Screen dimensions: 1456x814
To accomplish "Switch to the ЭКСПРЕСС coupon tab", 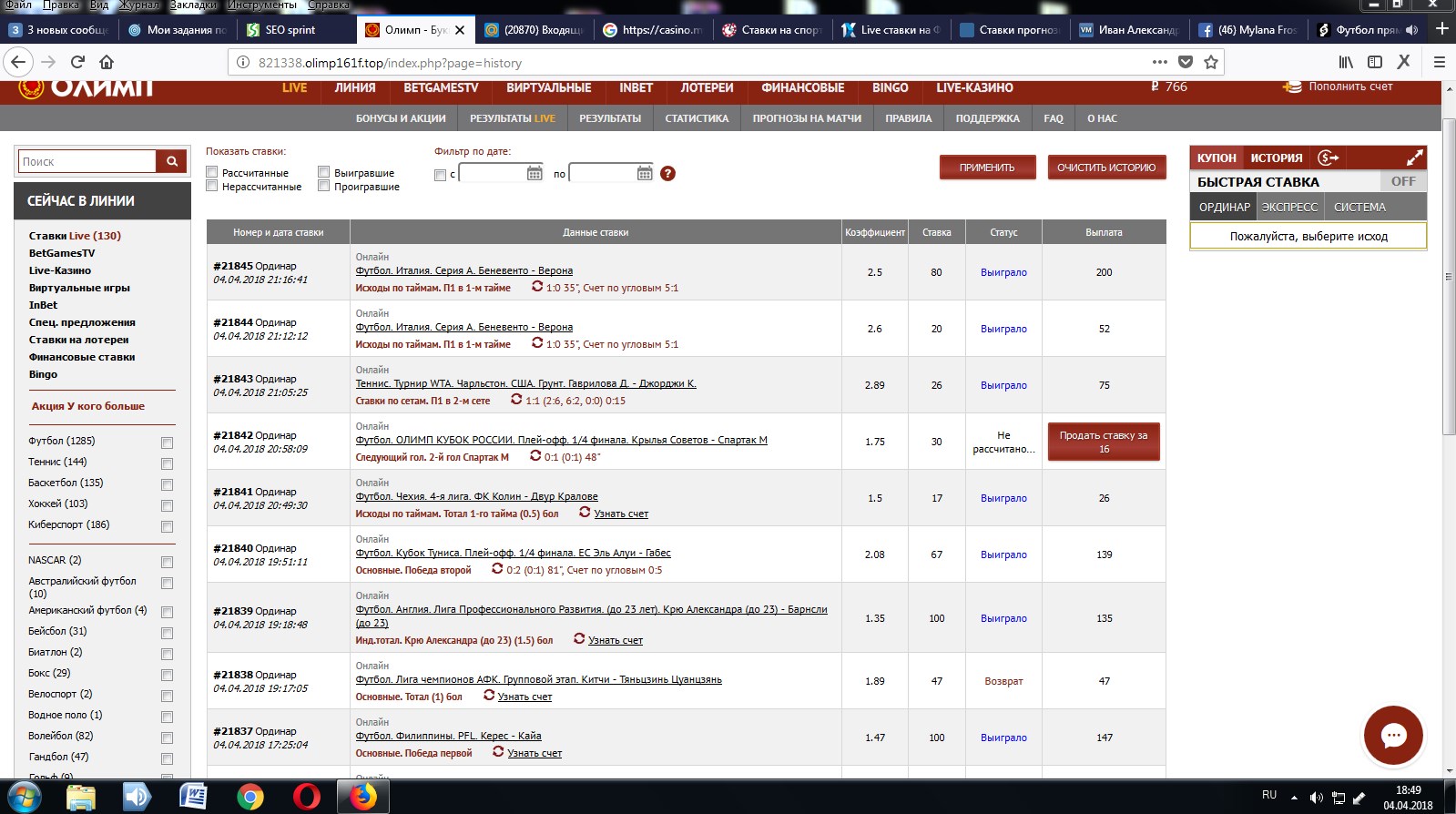I will (x=1289, y=207).
